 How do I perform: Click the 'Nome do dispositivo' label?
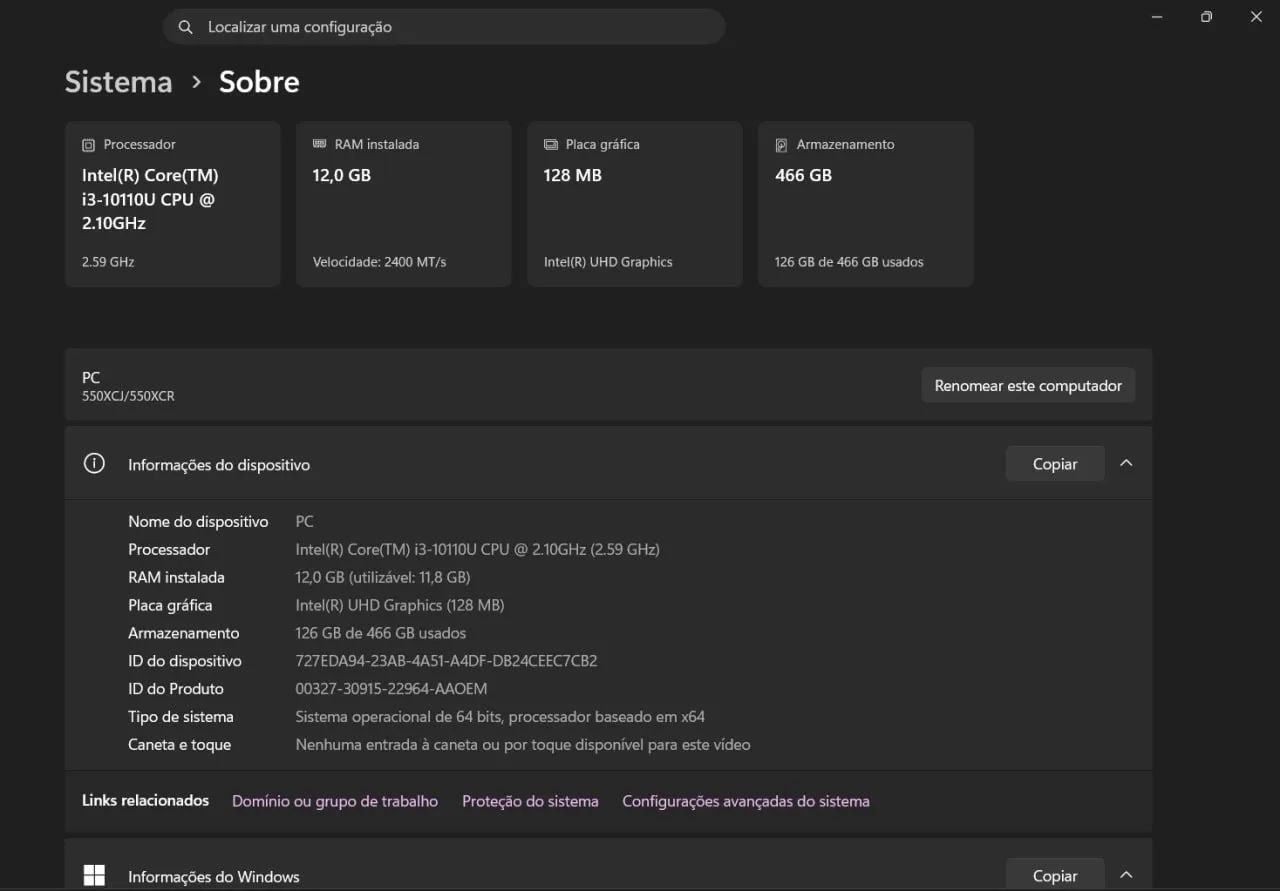click(198, 521)
